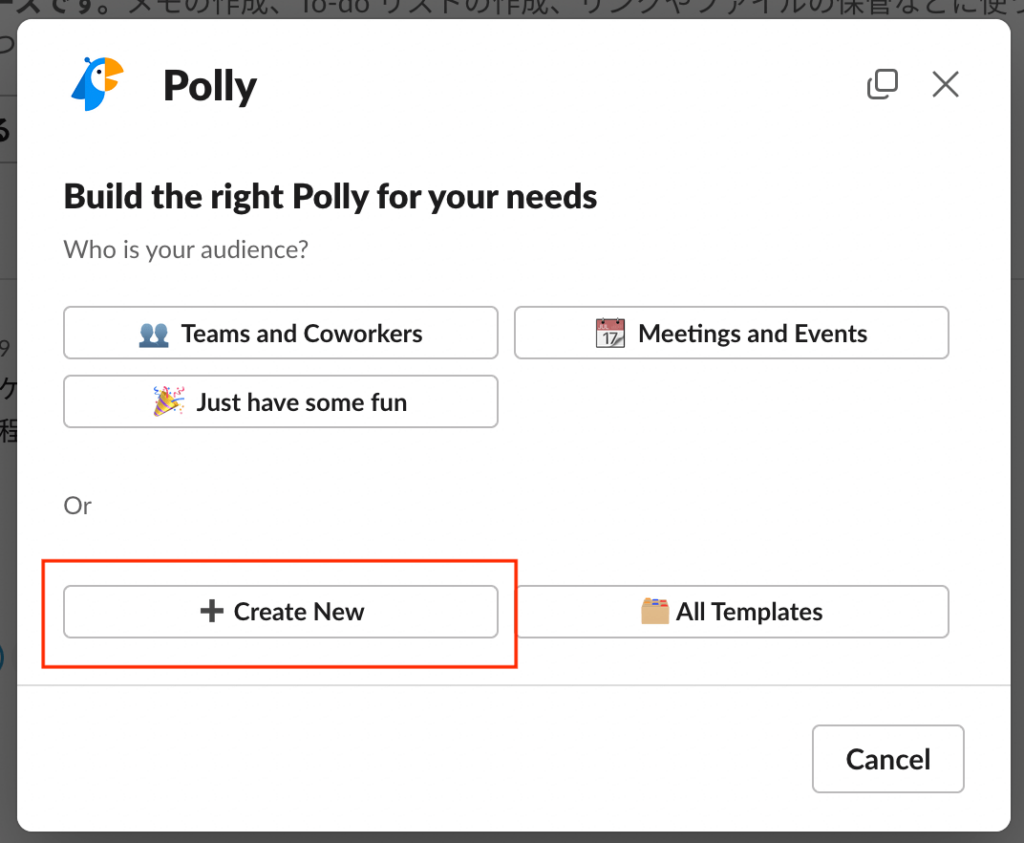The height and width of the screenshot is (843, 1024).
Task: Click the file box icon on All Templates
Action: 655,611
